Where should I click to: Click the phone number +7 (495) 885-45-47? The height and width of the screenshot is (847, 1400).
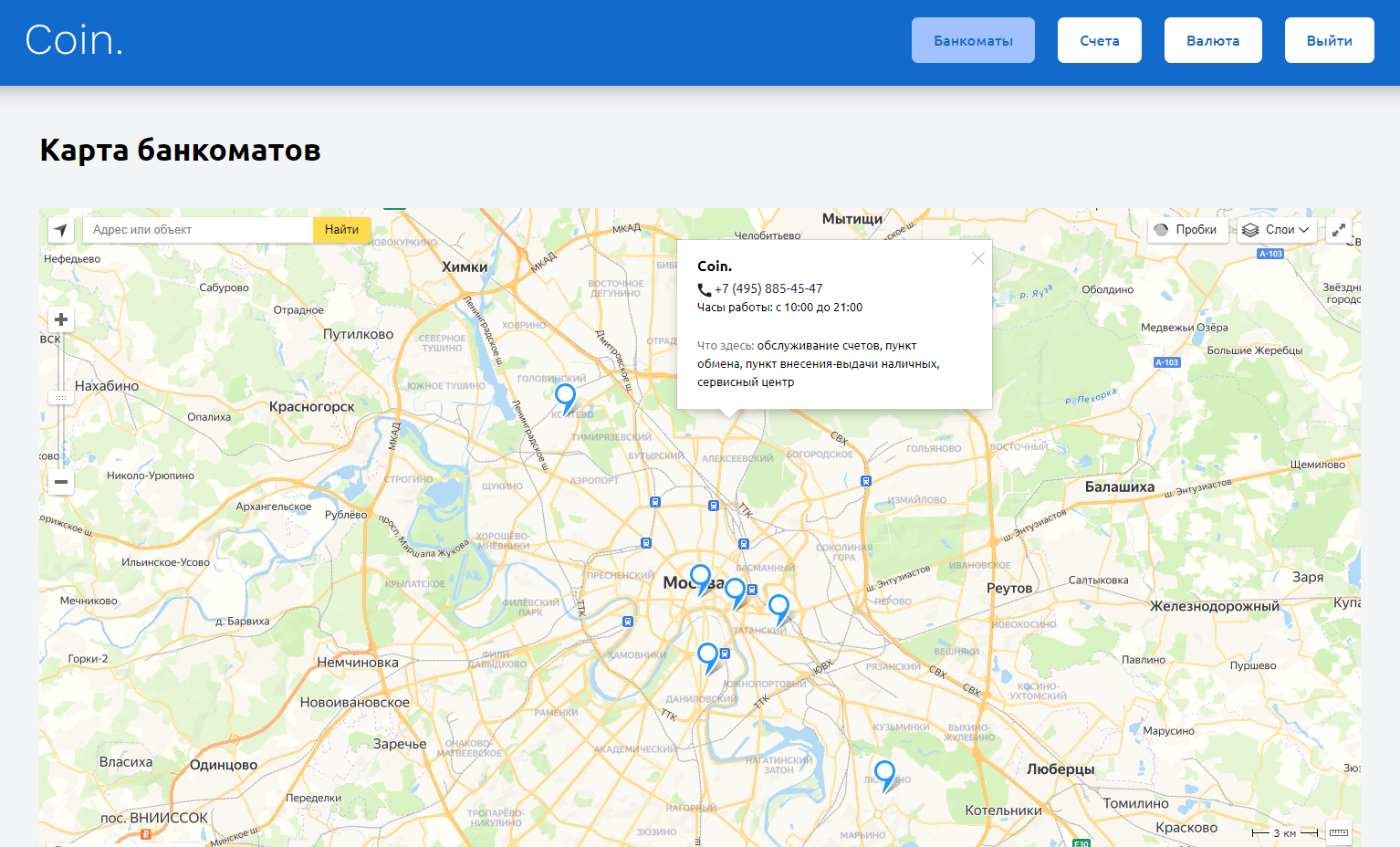(x=768, y=288)
